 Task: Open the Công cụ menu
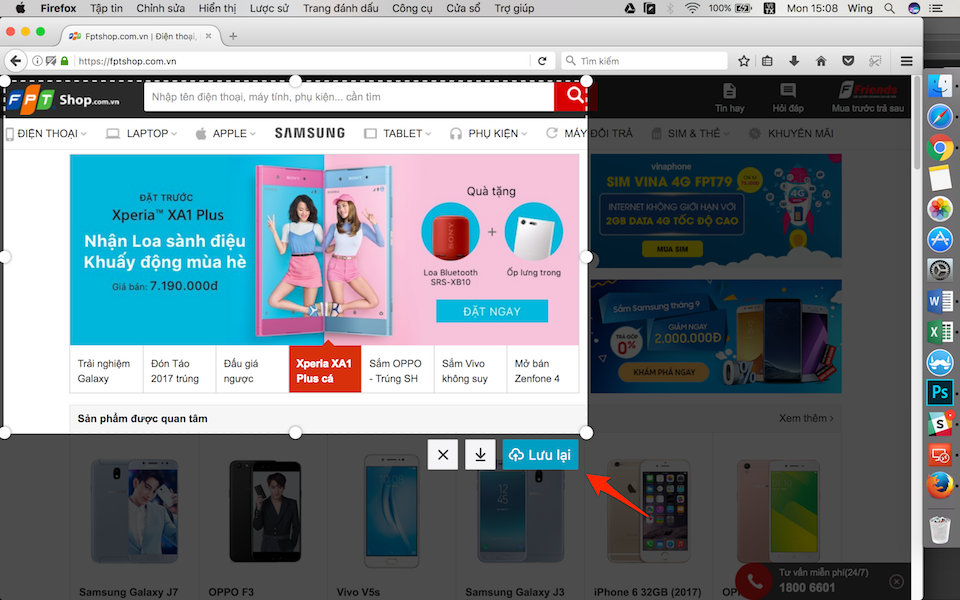[412, 8]
